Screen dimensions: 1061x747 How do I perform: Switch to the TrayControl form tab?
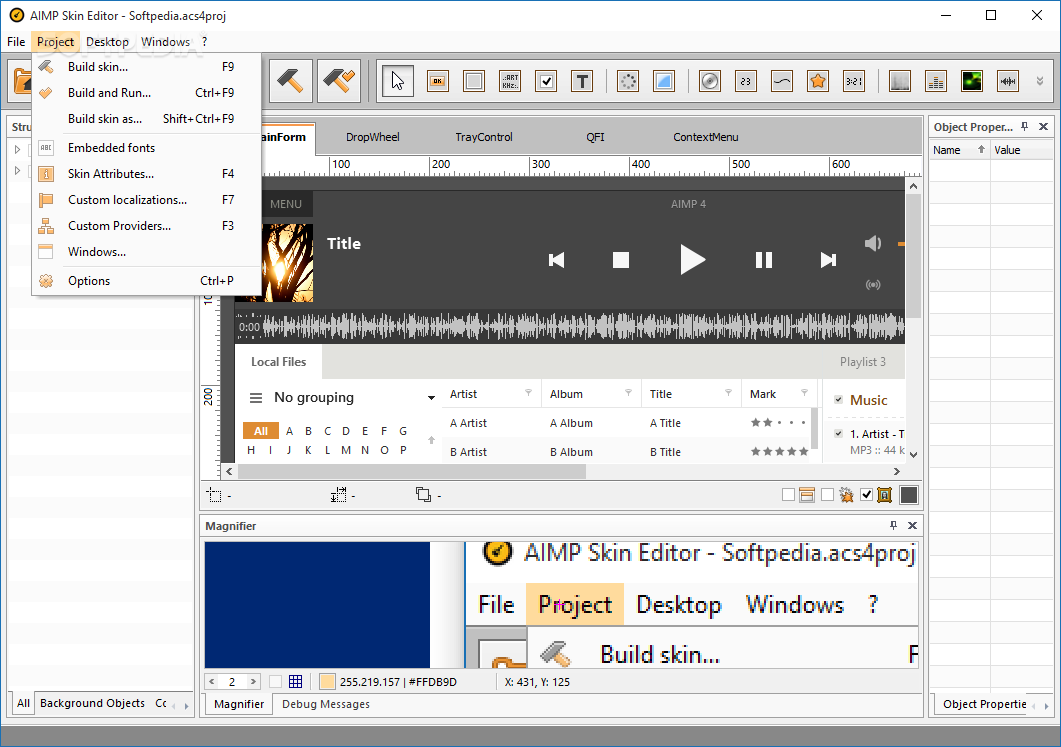(x=484, y=137)
